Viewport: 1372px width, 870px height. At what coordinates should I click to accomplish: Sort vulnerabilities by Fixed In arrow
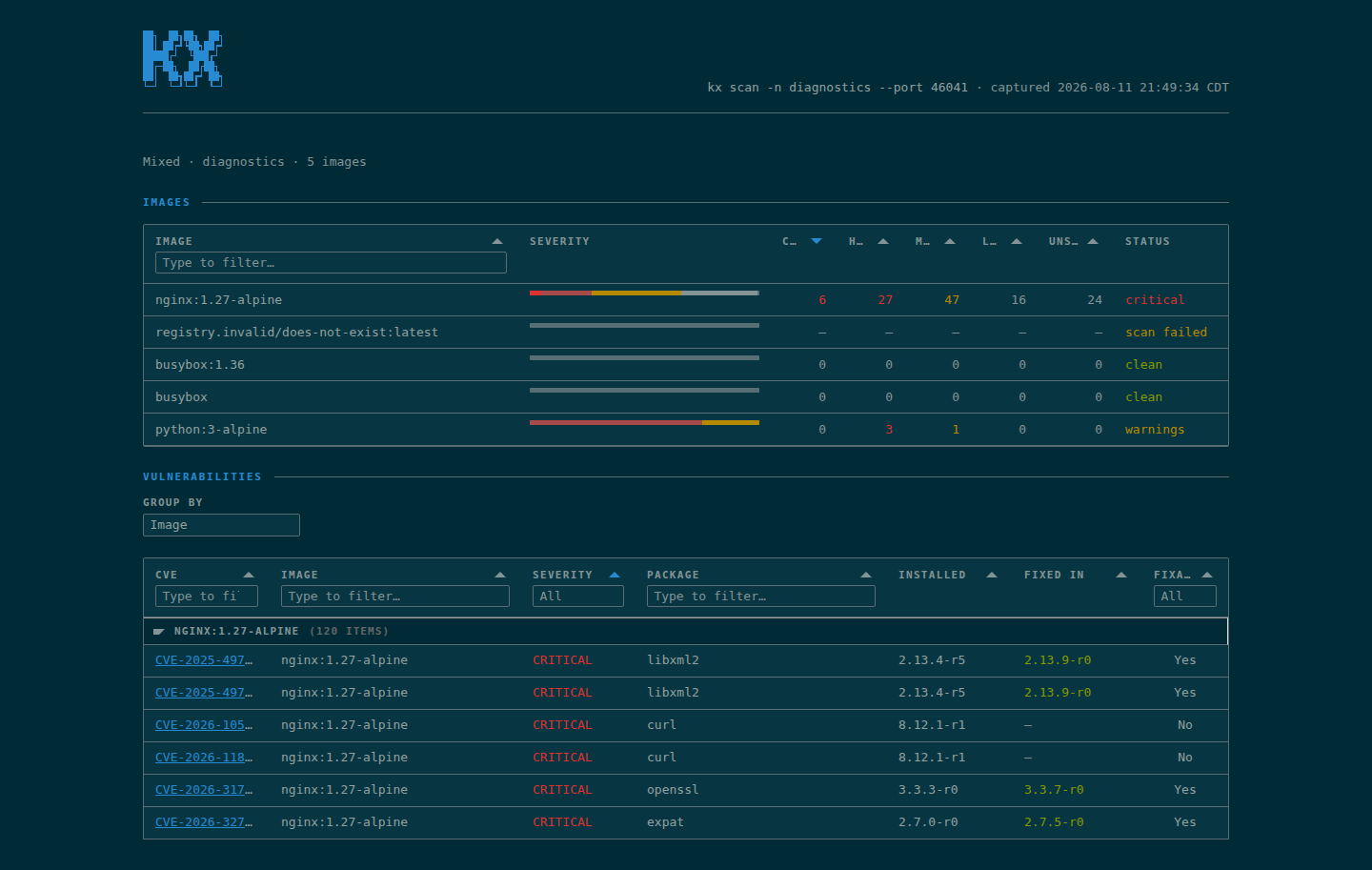[x=1121, y=575]
